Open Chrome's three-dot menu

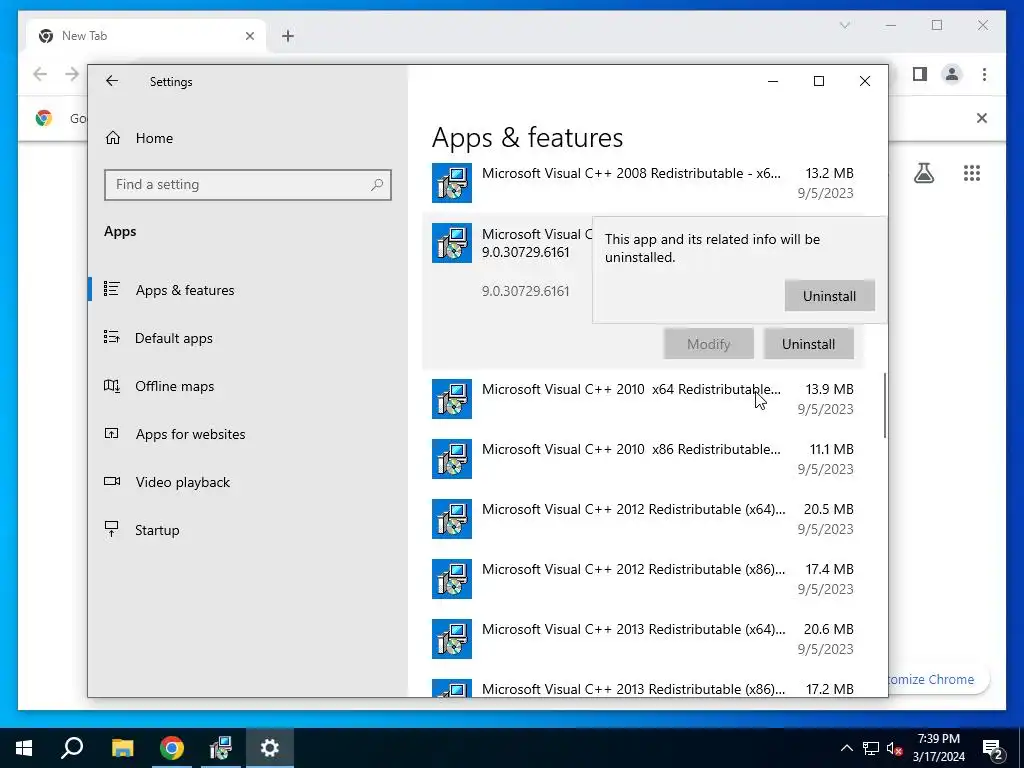coord(984,74)
